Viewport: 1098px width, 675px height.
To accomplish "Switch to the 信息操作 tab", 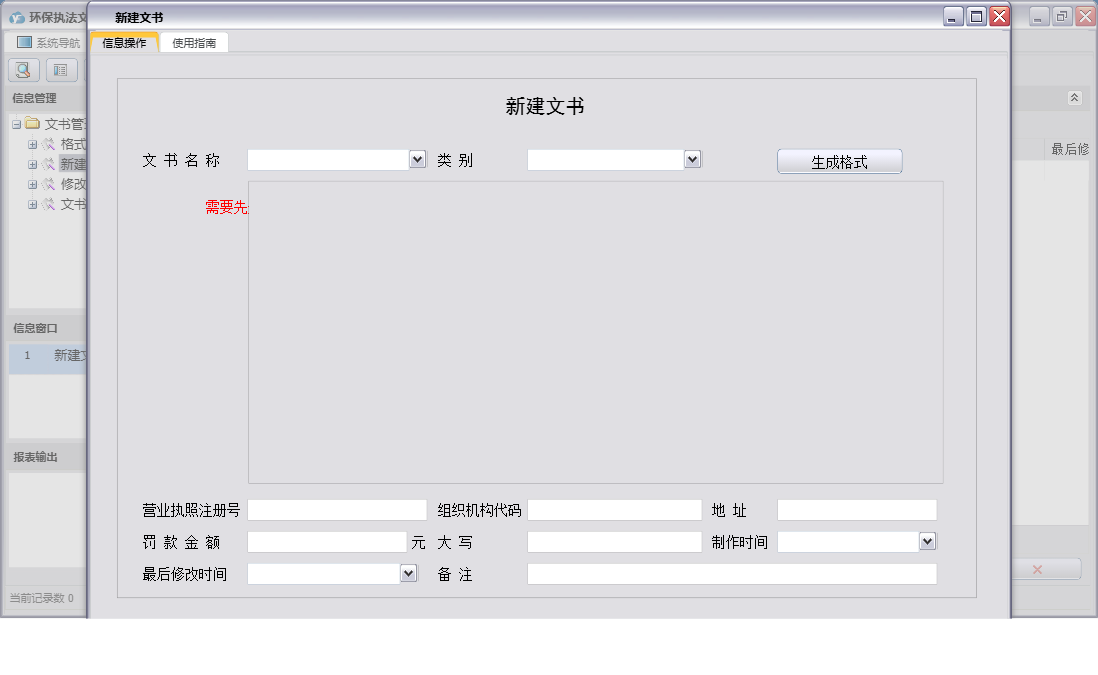I will coord(125,43).
